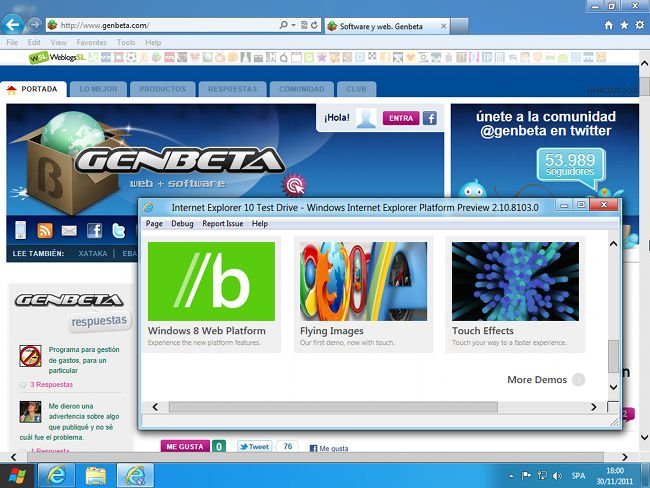This screenshot has width=650, height=488.
Task: Open Programa para gestión de gastos link
Action: pos(84,360)
